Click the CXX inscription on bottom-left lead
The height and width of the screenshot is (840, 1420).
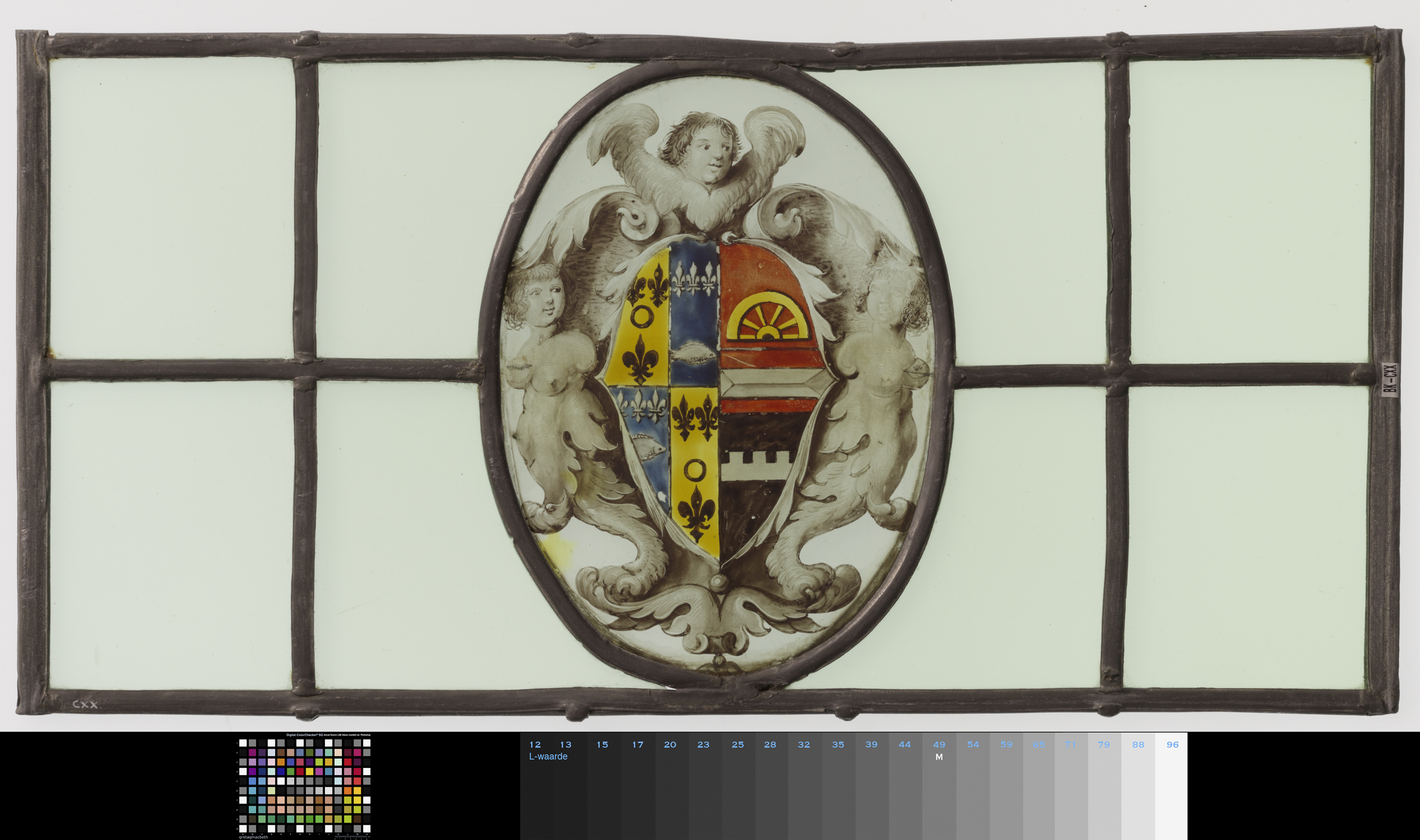[86, 705]
